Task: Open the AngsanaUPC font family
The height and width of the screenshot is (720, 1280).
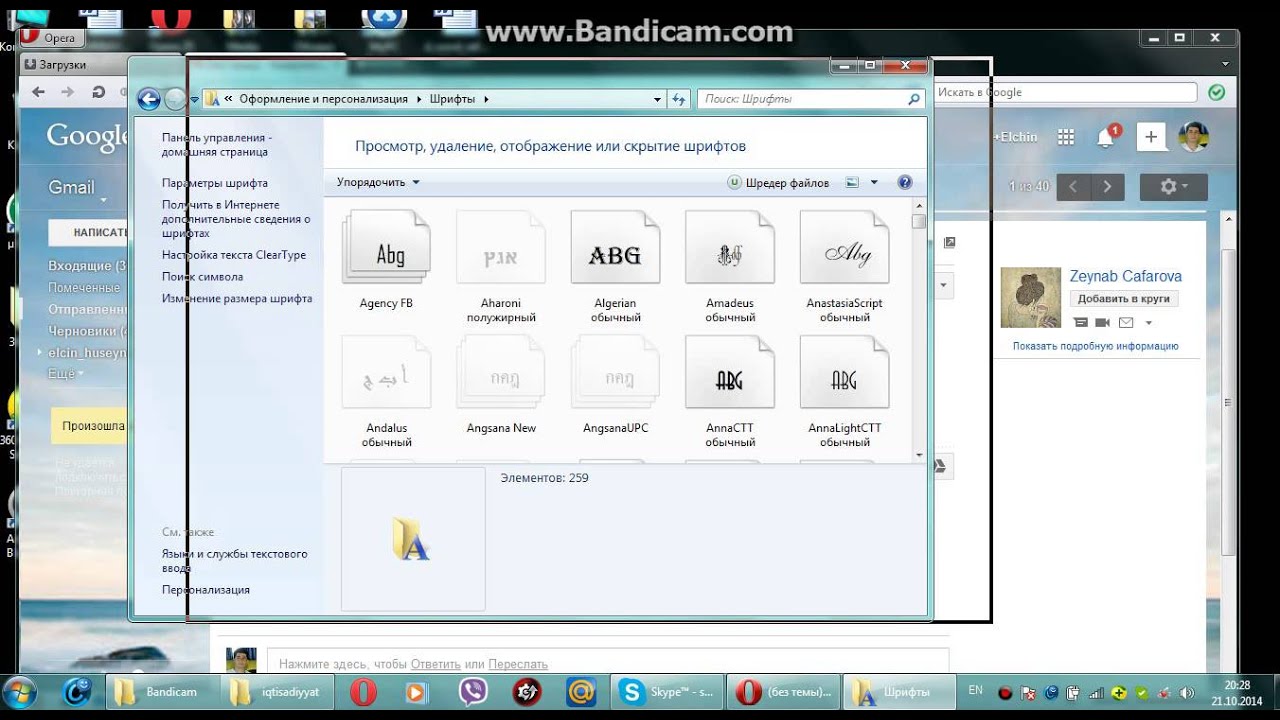Action: [615, 384]
